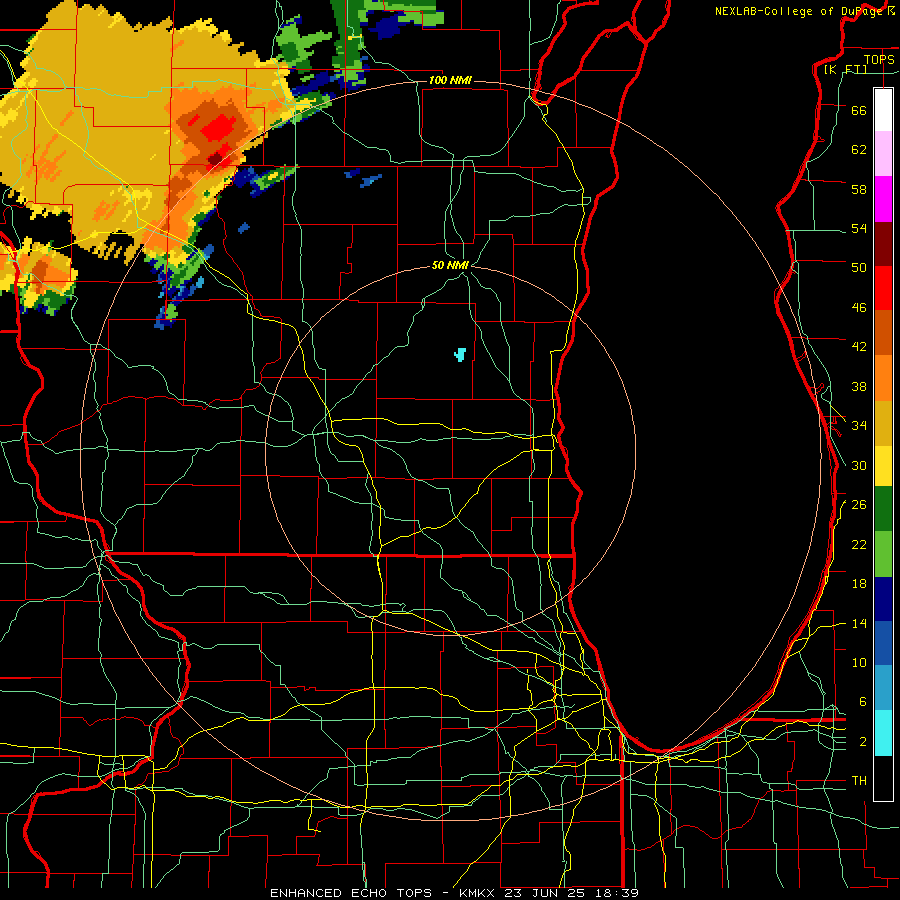Select the bright red legend swatch
900x900 pixels.
(883, 288)
